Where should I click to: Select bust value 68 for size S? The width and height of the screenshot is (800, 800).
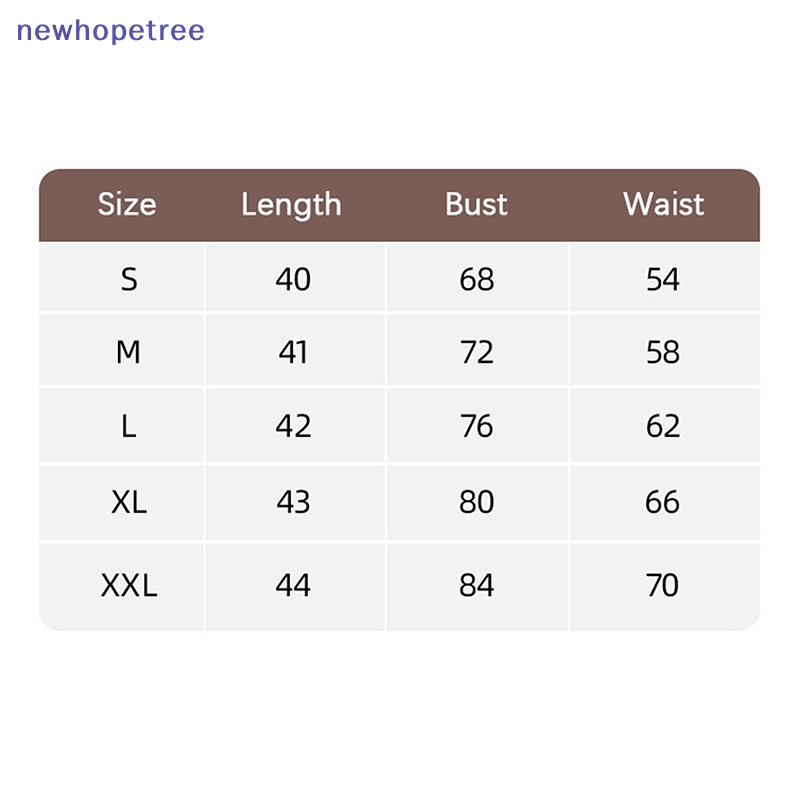click(477, 279)
